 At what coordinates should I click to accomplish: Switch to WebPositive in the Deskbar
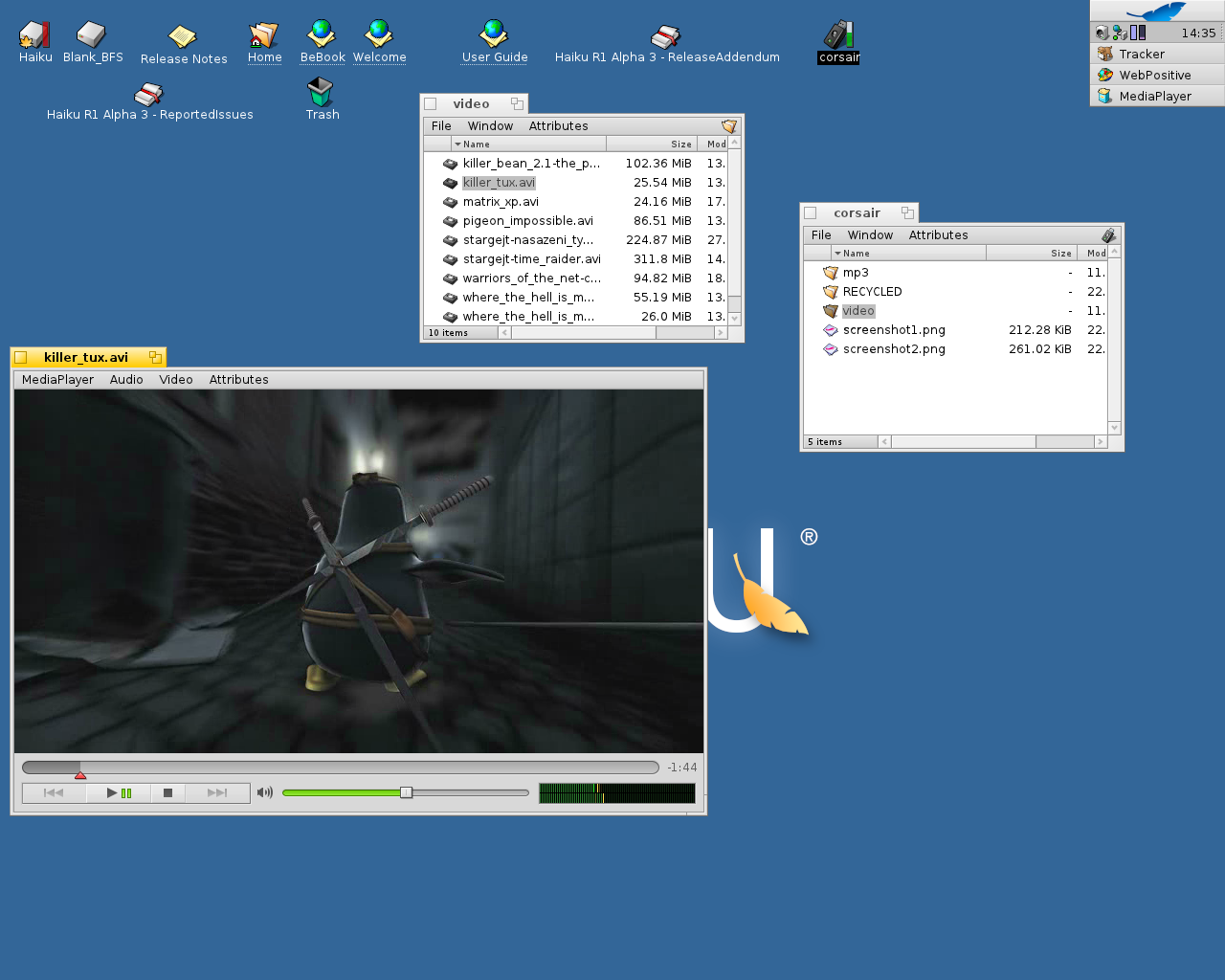1157,75
